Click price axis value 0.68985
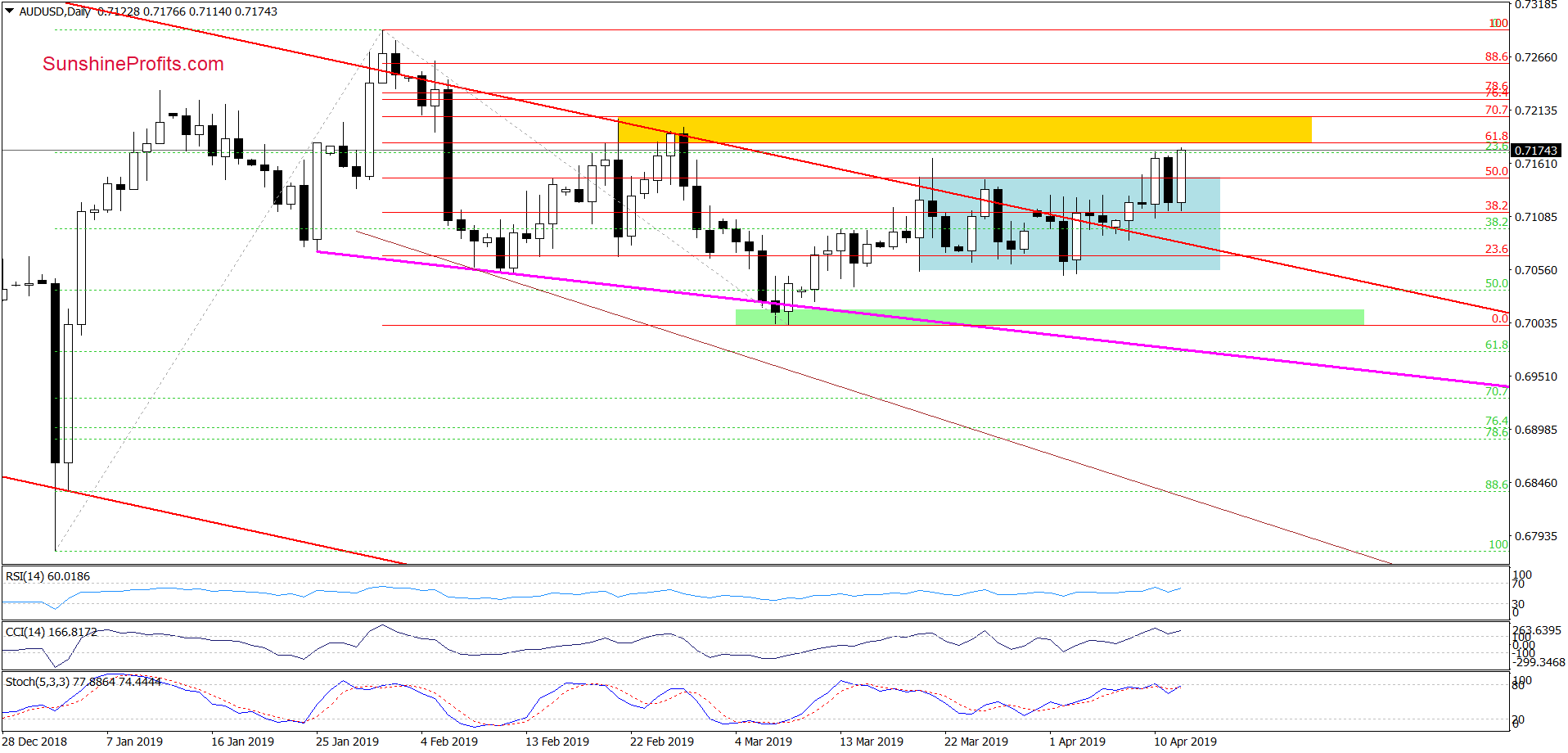This screenshot has width=1568, height=753. (x=1536, y=430)
